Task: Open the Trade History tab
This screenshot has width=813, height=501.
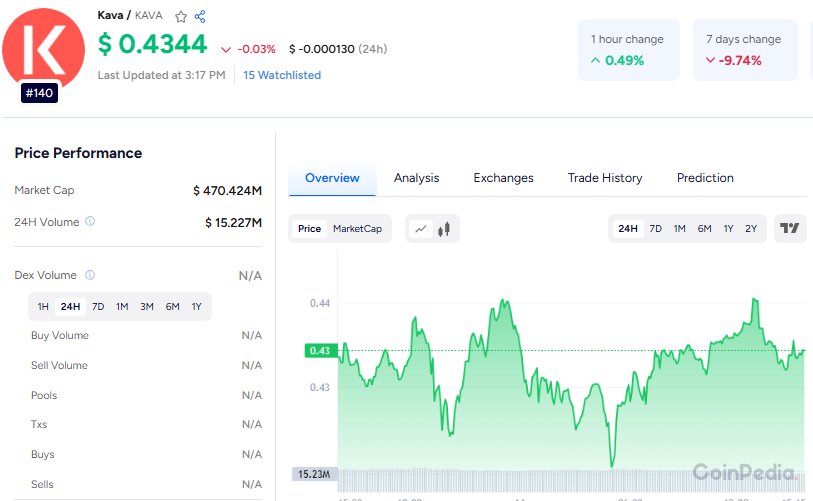Action: [x=605, y=178]
